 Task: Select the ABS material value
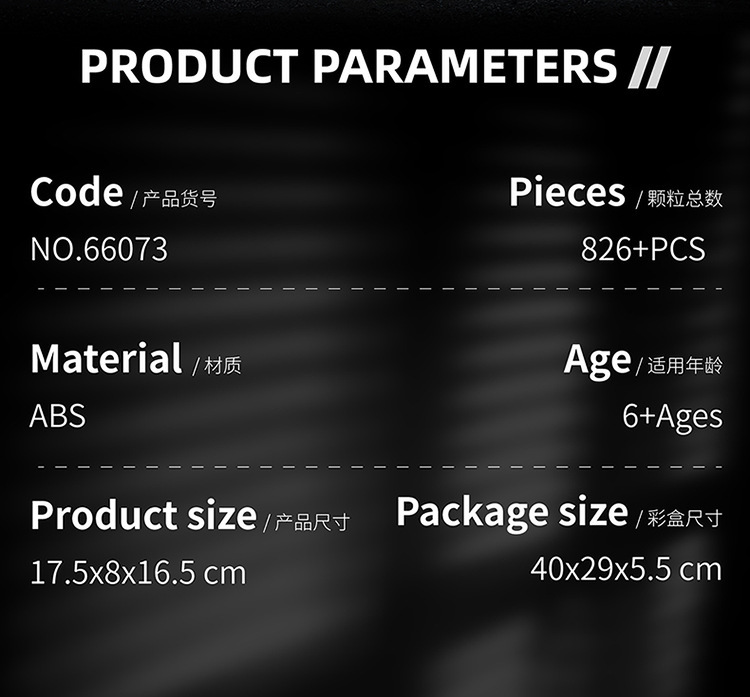point(58,415)
